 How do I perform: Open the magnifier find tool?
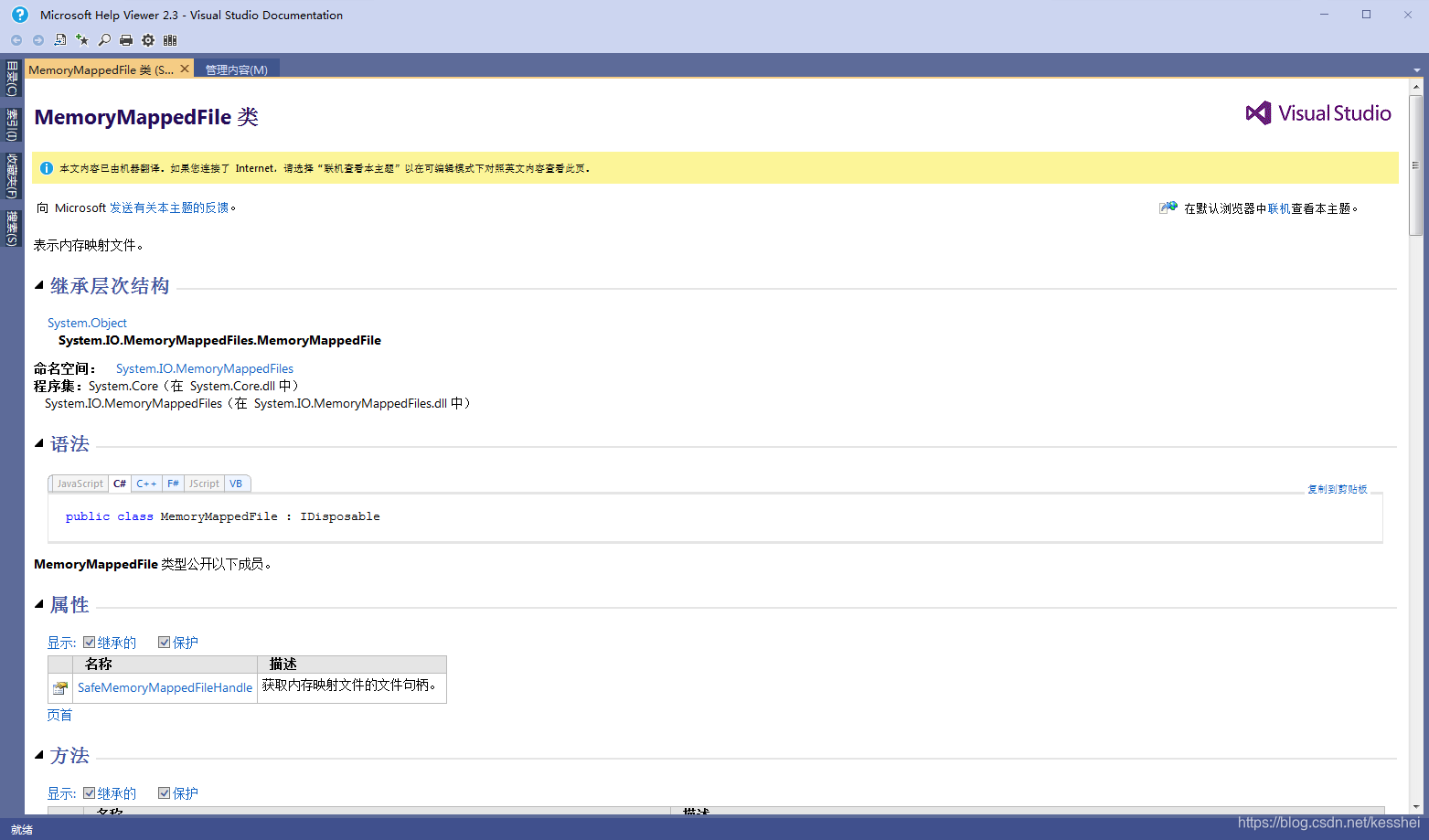104,40
